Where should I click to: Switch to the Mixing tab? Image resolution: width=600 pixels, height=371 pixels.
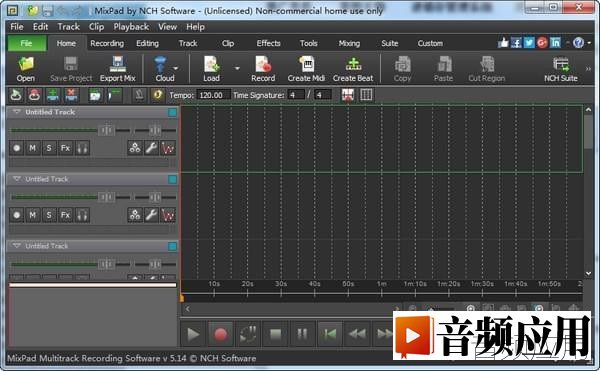pyautogui.click(x=349, y=43)
